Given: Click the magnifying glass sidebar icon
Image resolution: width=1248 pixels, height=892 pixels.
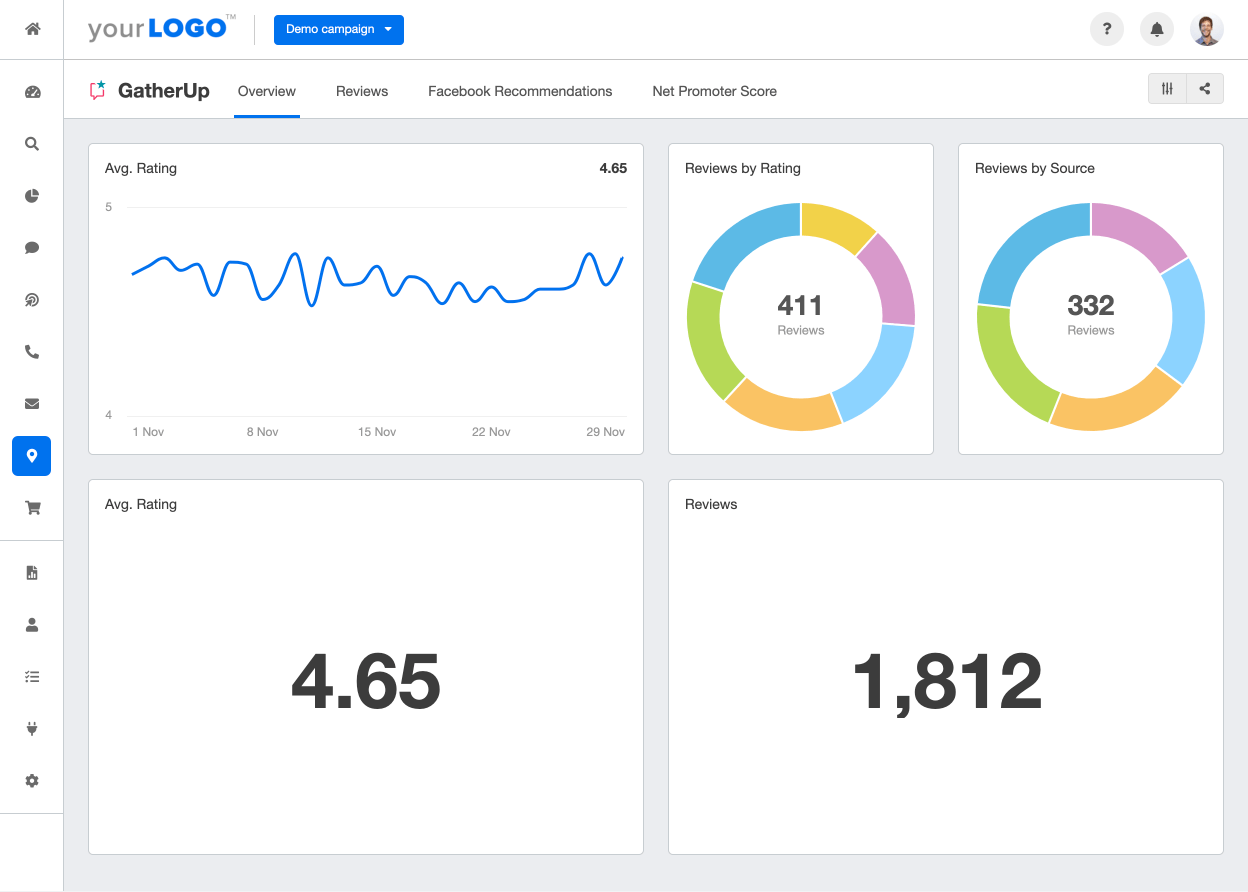Looking at the screenshot, I should pyautogui.click(x=32, y=144).
